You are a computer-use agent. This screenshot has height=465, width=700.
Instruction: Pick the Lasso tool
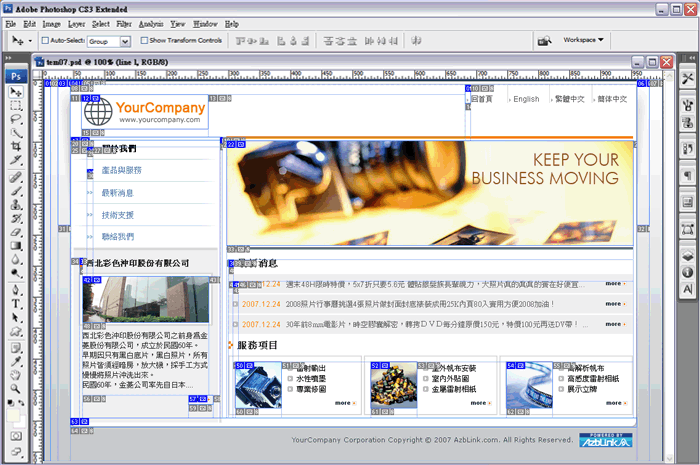click(16, 119)
